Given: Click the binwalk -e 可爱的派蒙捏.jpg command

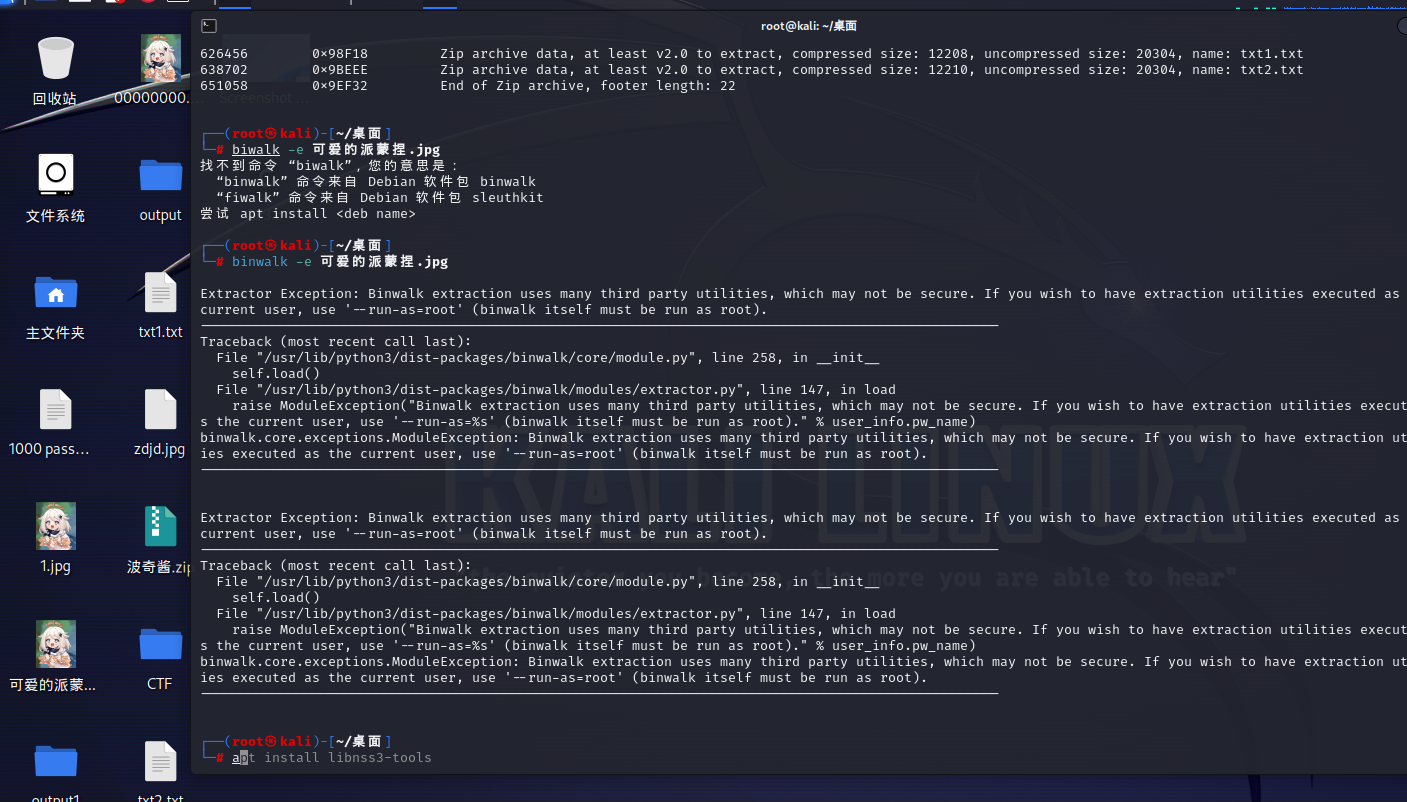Looking at the screenshot, I should click(340, 262).
